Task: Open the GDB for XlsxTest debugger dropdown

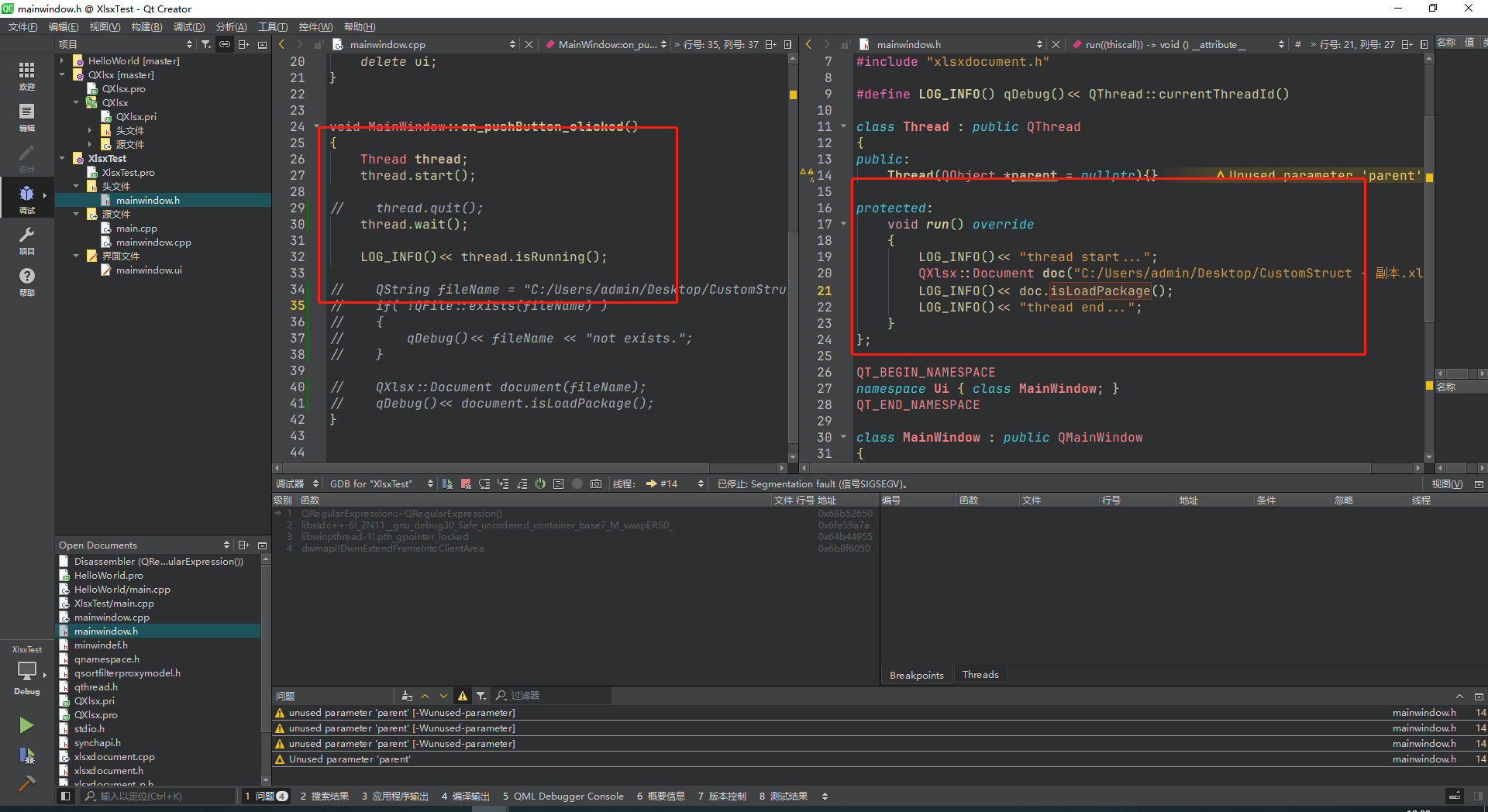Action: pyautogui.click(x=429, y=483)
